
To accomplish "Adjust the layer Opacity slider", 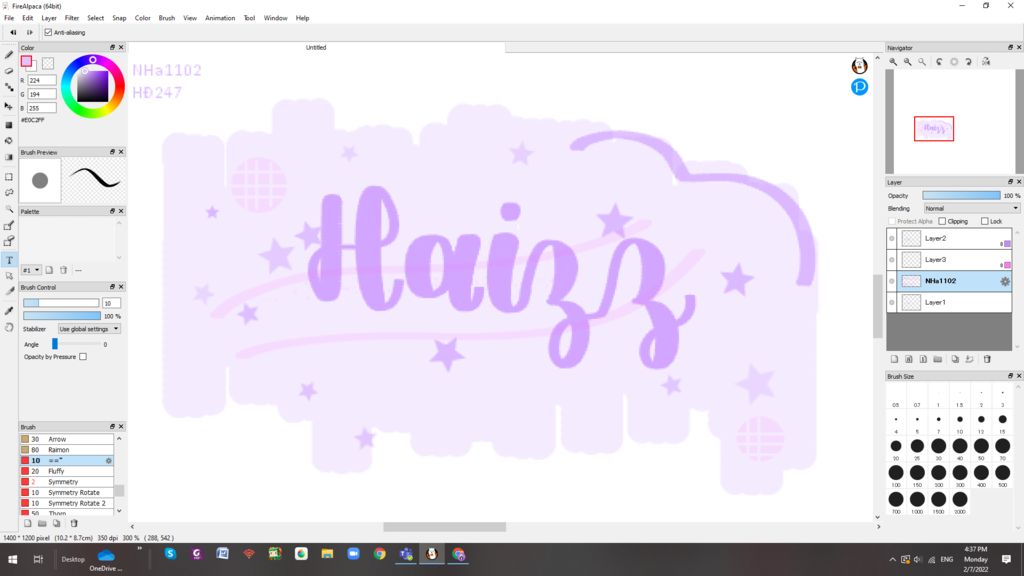I will point(961,195).
